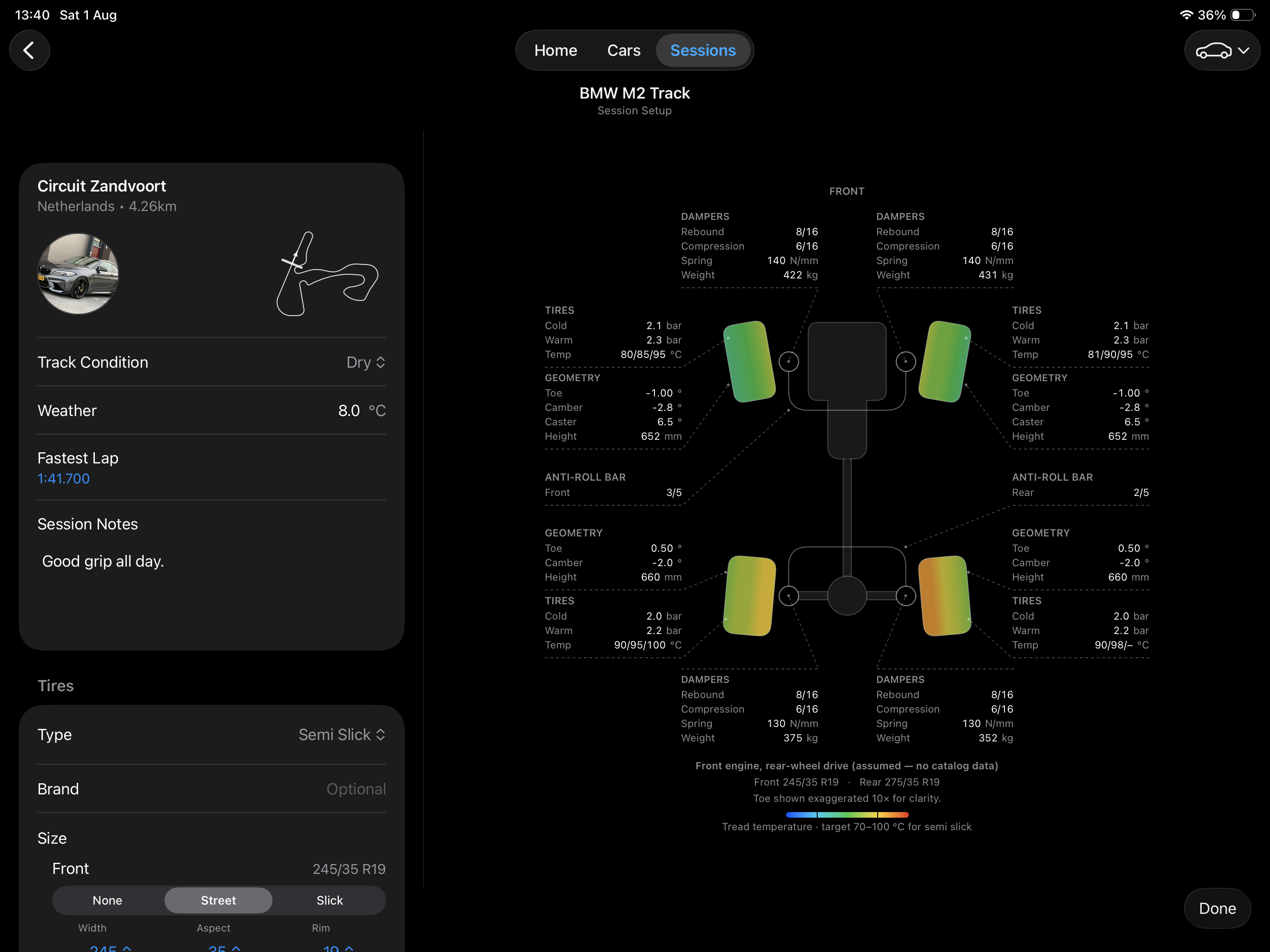Select the front-right tire graphic
This screenshot has height=952, width=1270.
945,362
